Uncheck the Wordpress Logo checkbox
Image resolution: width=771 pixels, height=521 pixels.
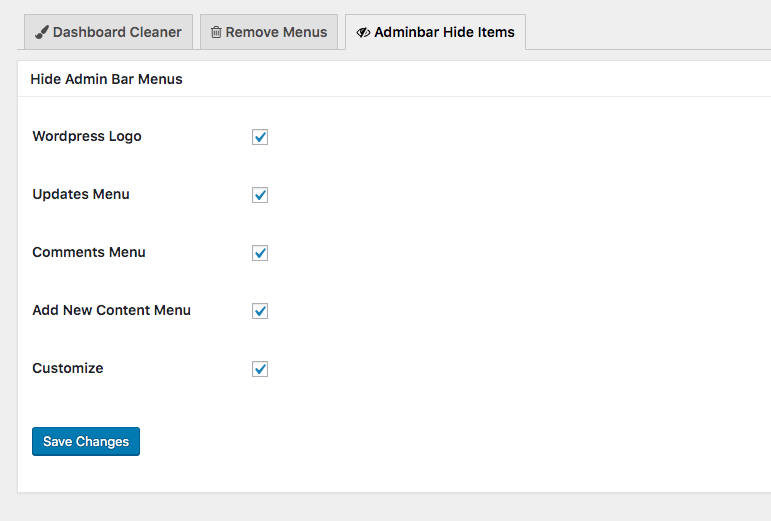(x=260, y=137)
